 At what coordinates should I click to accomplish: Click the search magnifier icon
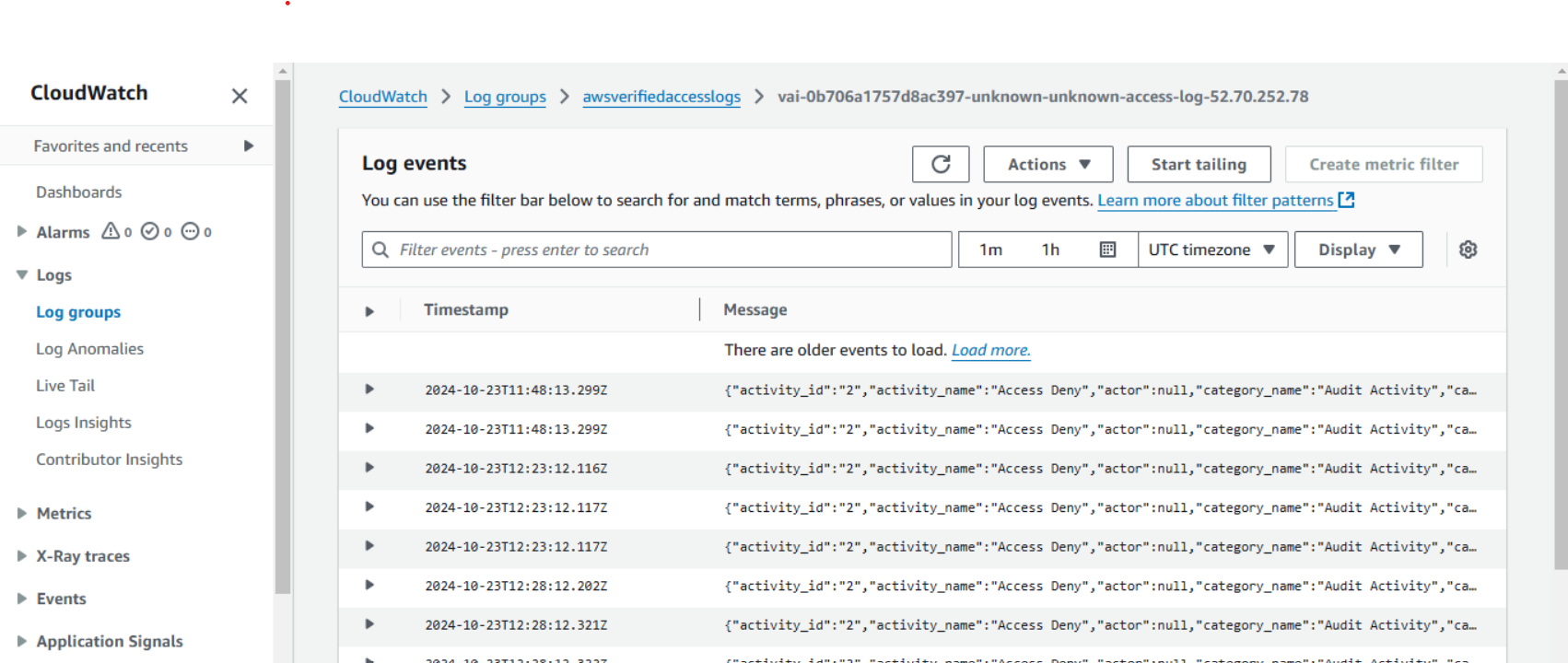pos(380,250)
